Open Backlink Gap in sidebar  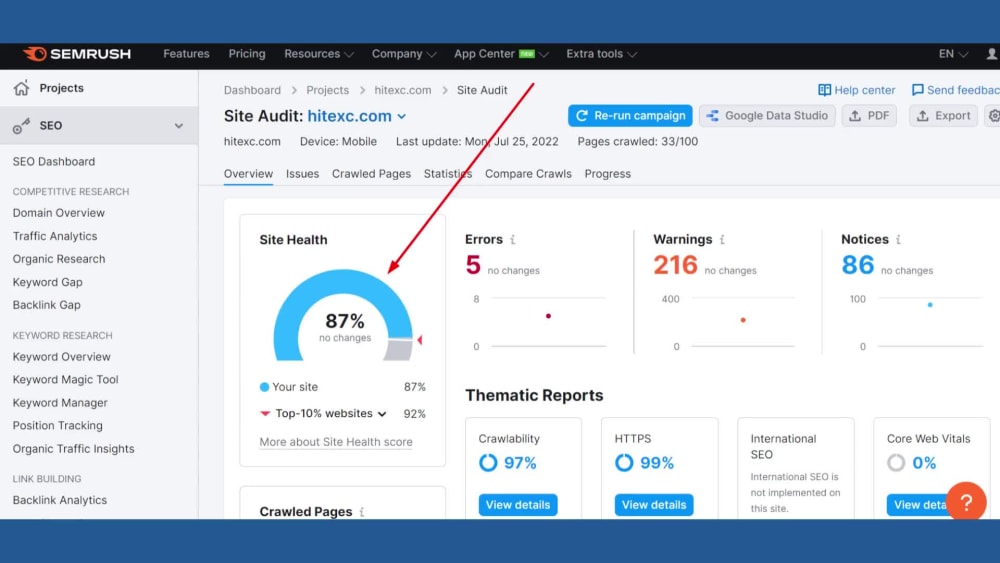(47, 305)
